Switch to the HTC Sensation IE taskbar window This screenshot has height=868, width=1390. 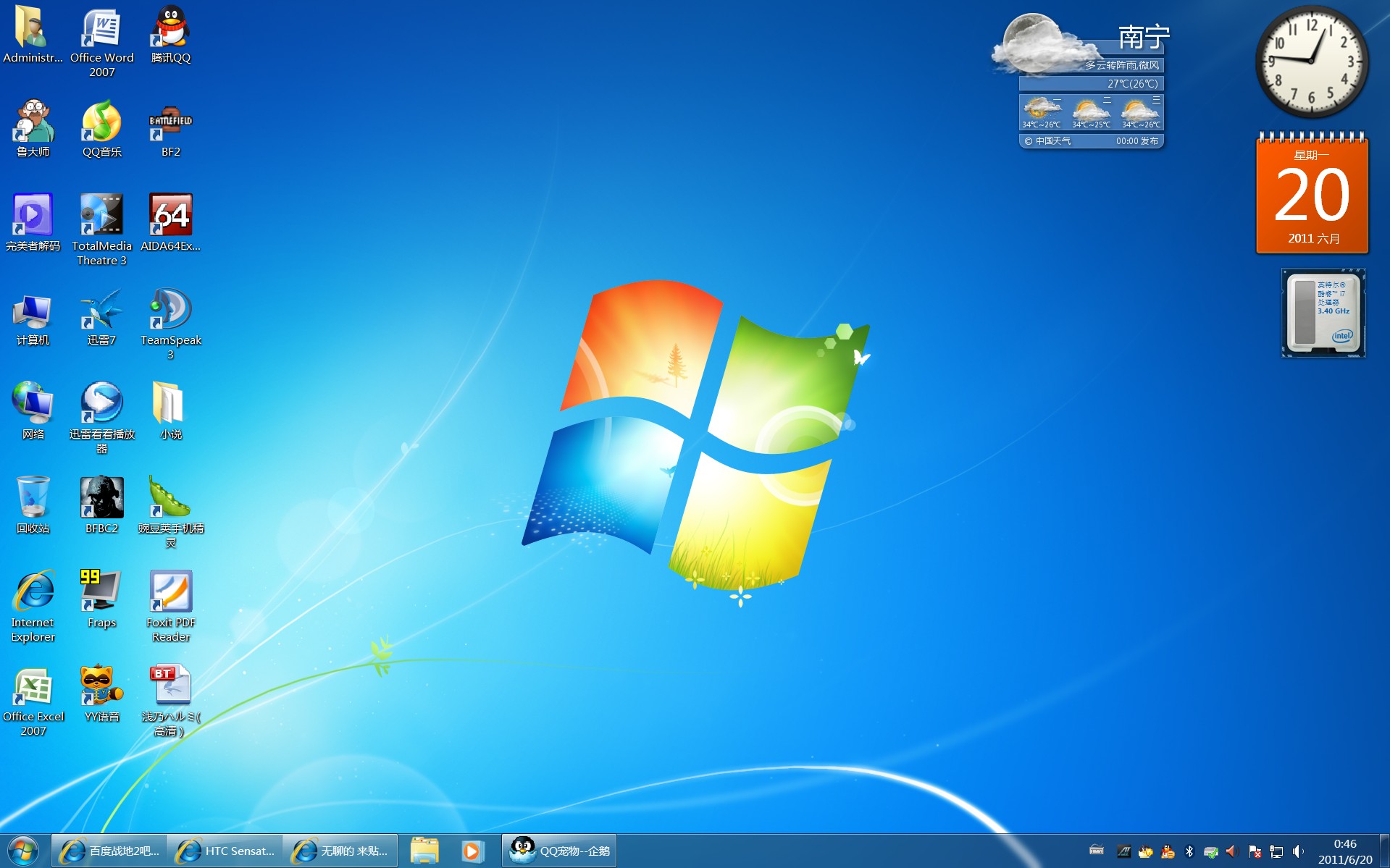tap(225, 851)
